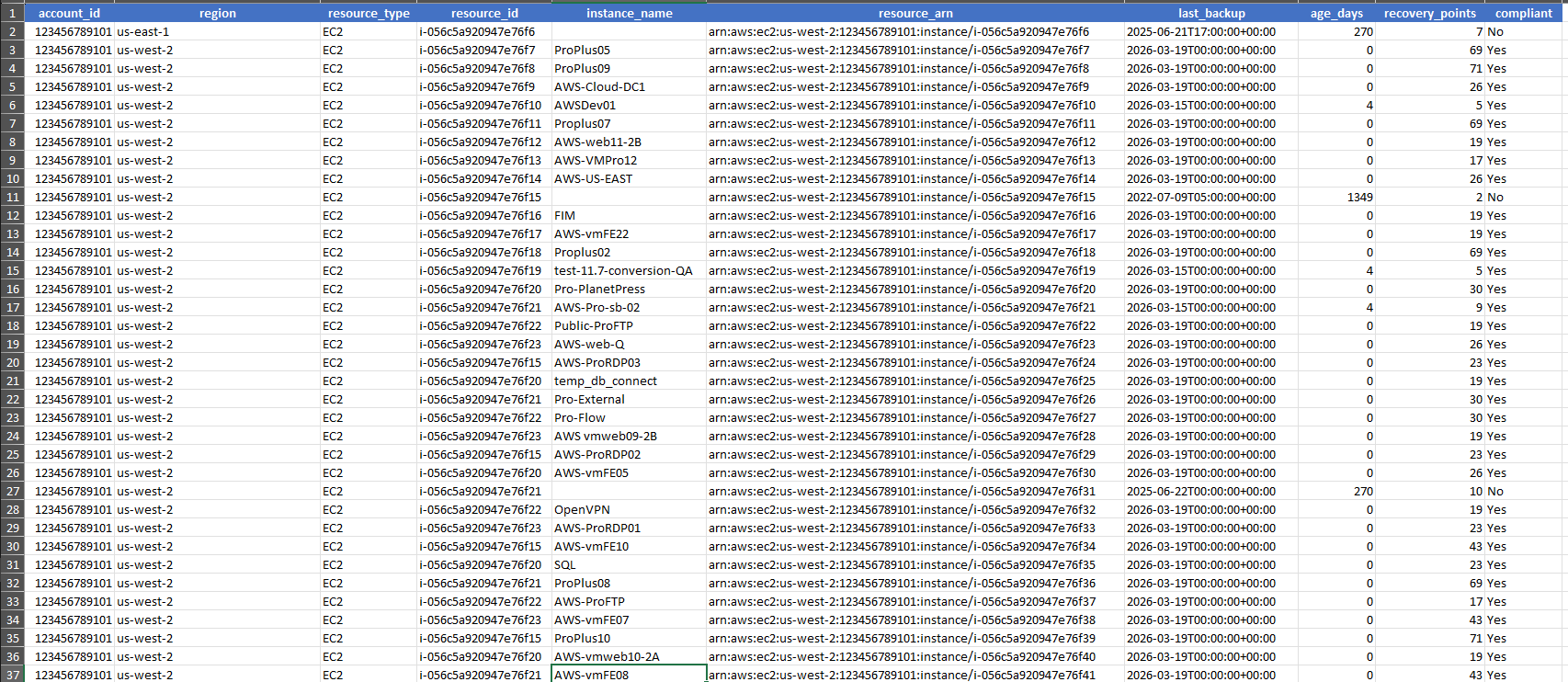Image resolution: width=1568 pixels, height=682 pixels.
Task: Select the us-east-1 region cell
Action: (x=217, y=31)
